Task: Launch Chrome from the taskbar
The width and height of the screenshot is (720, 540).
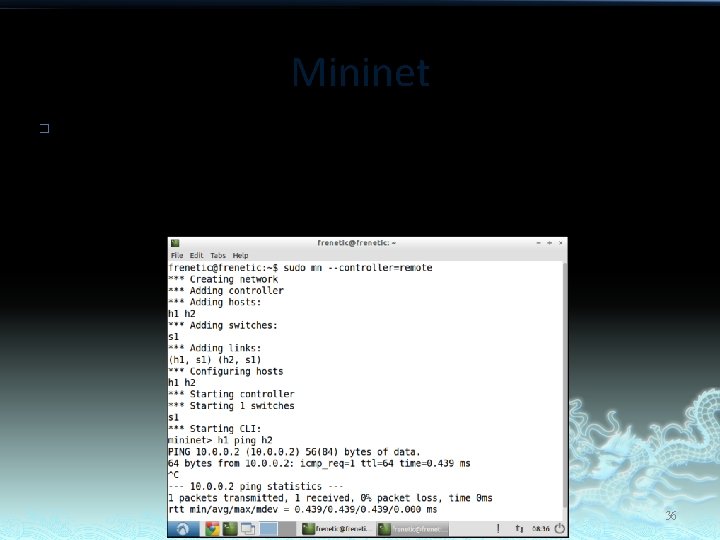Action: point(212,529)
